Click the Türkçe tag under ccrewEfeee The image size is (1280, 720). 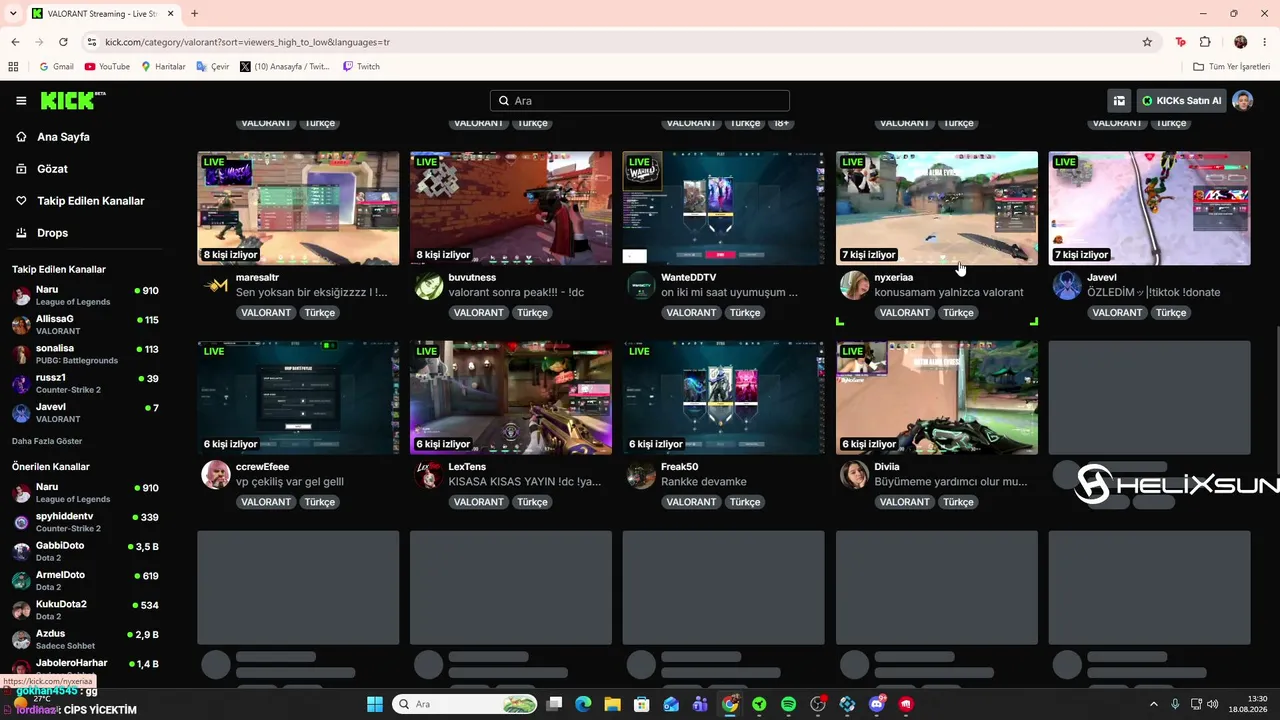(x=320, y=502)
